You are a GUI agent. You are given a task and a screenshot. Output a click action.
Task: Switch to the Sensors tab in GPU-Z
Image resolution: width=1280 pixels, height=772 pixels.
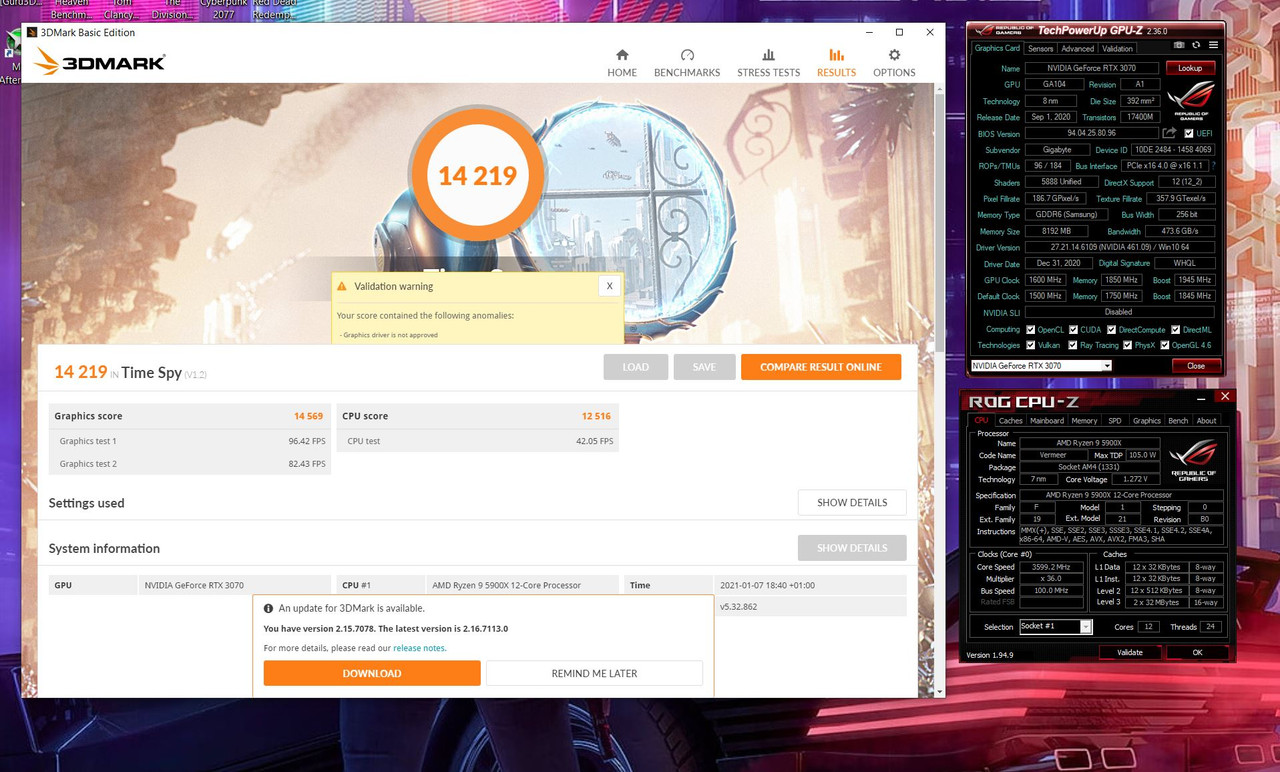click(x=1040, y=48)
